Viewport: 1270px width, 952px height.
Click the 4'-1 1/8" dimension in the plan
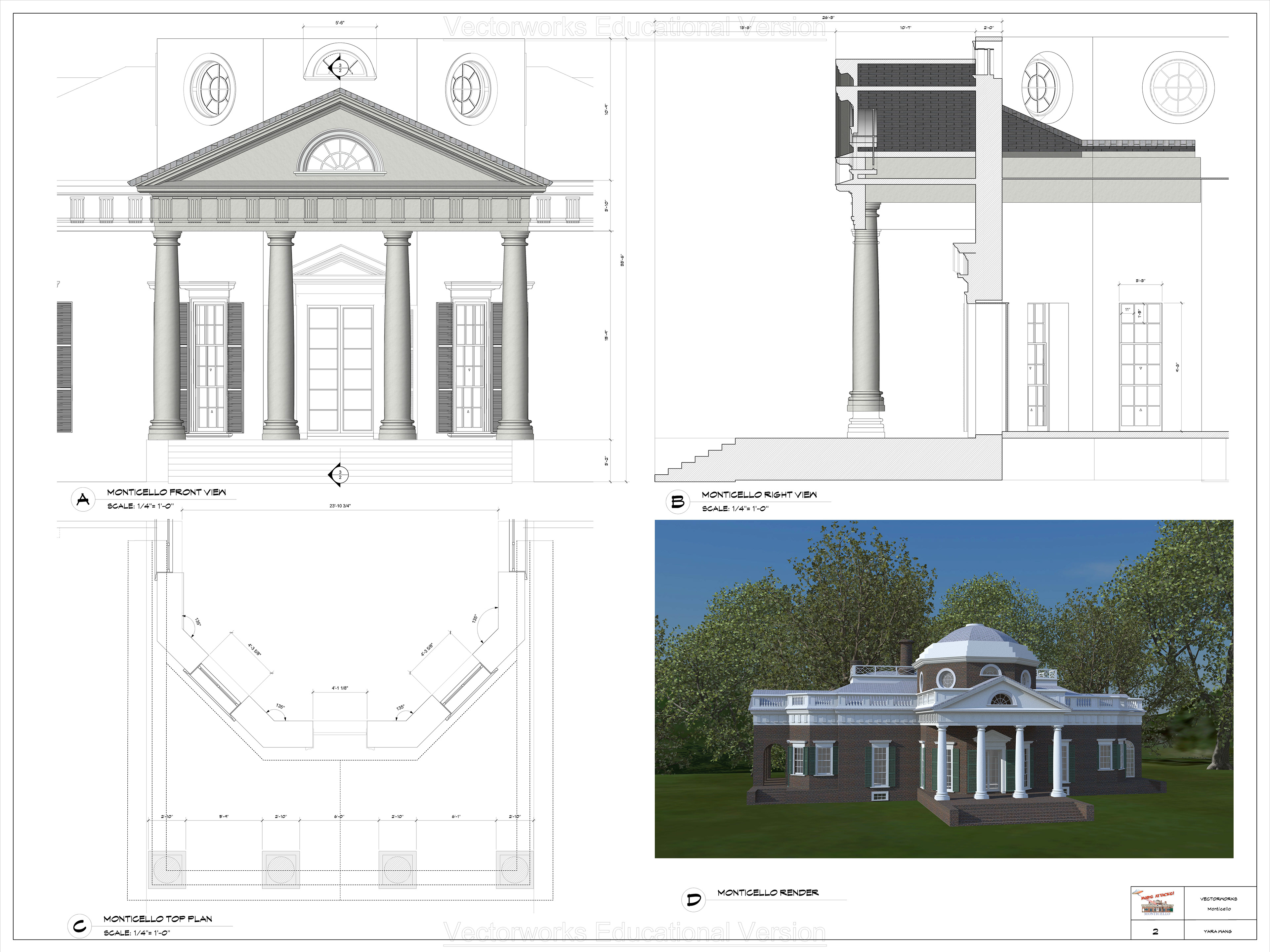coord(339,688)
